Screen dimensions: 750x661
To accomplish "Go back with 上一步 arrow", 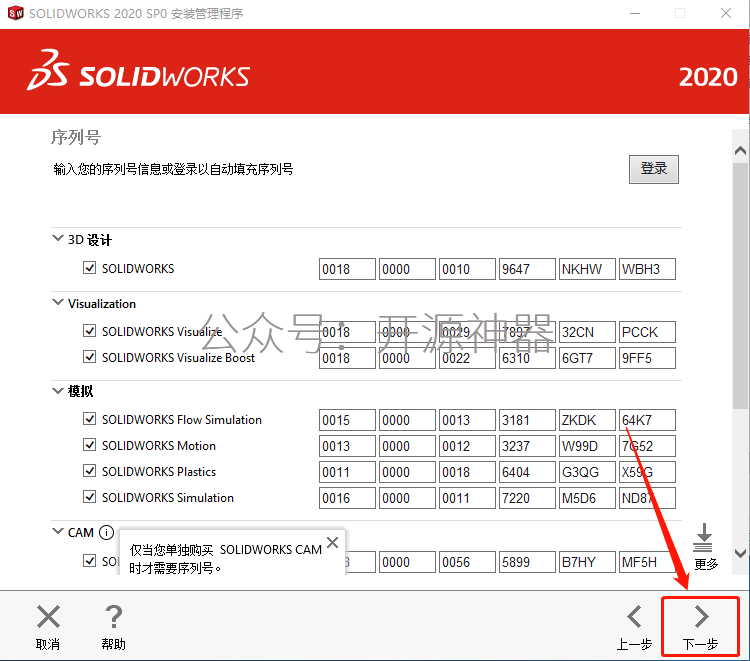I will tap(634, 617).
